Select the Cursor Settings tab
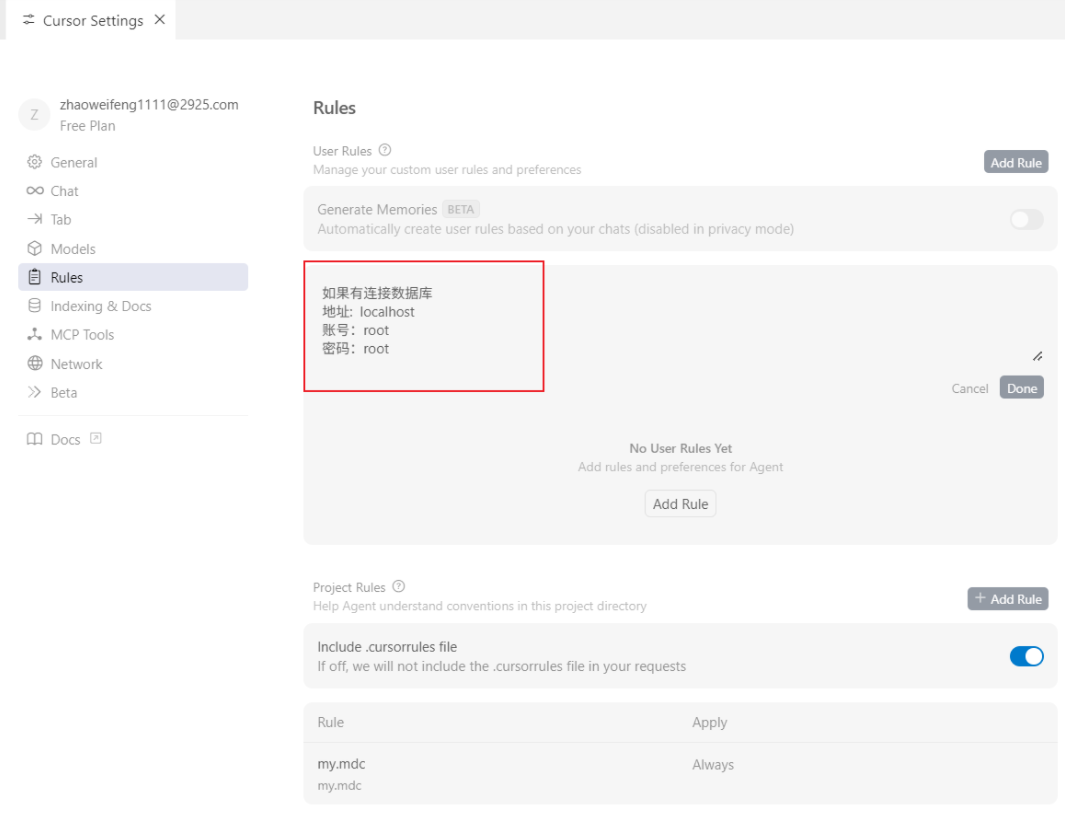Image resolution: width=1065 pixels, height=815 pixels. pyautogui.click(x=93, y=20)
